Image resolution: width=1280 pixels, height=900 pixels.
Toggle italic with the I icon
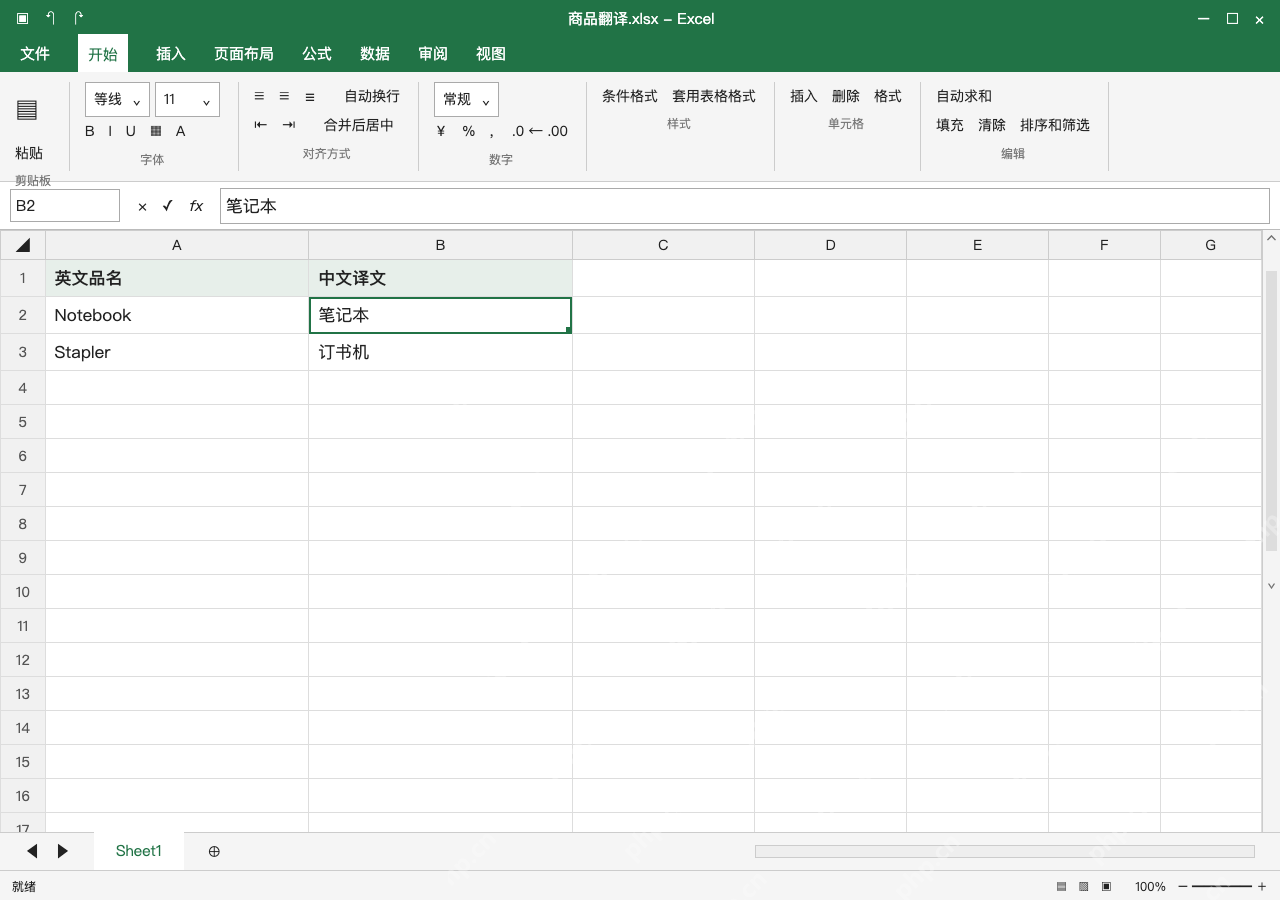(110, 131)
